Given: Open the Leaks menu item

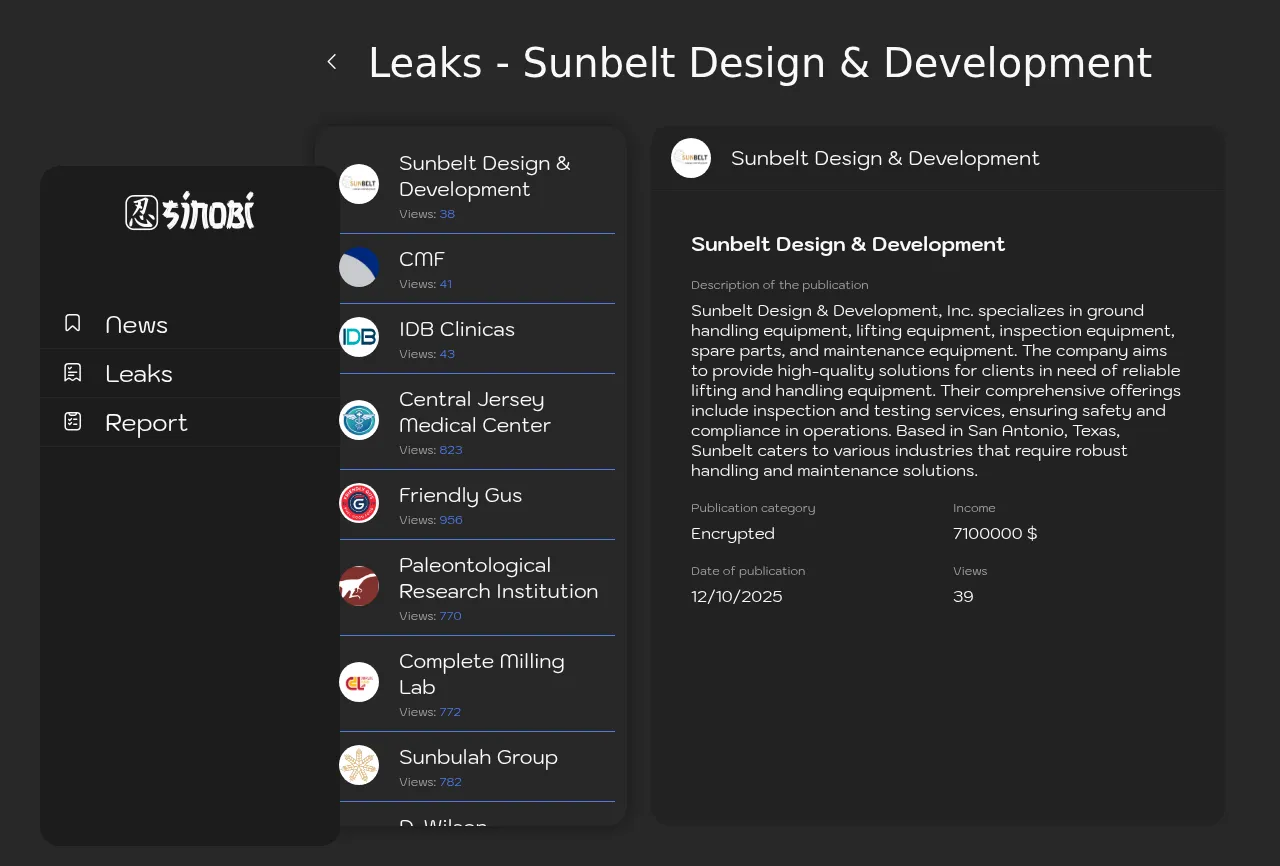Looking at the screenshot, I should tap(139, 374).
